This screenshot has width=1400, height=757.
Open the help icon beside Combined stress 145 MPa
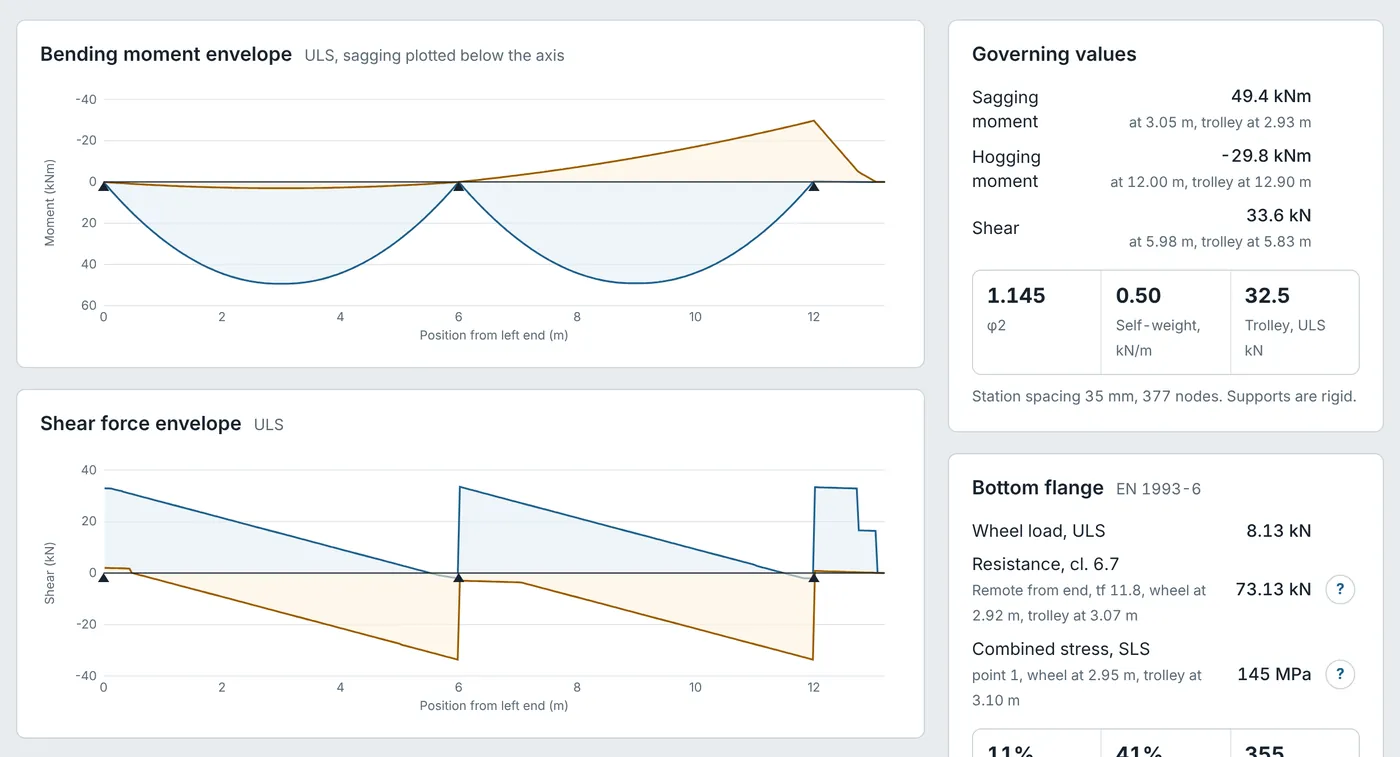pos(1340,674)
